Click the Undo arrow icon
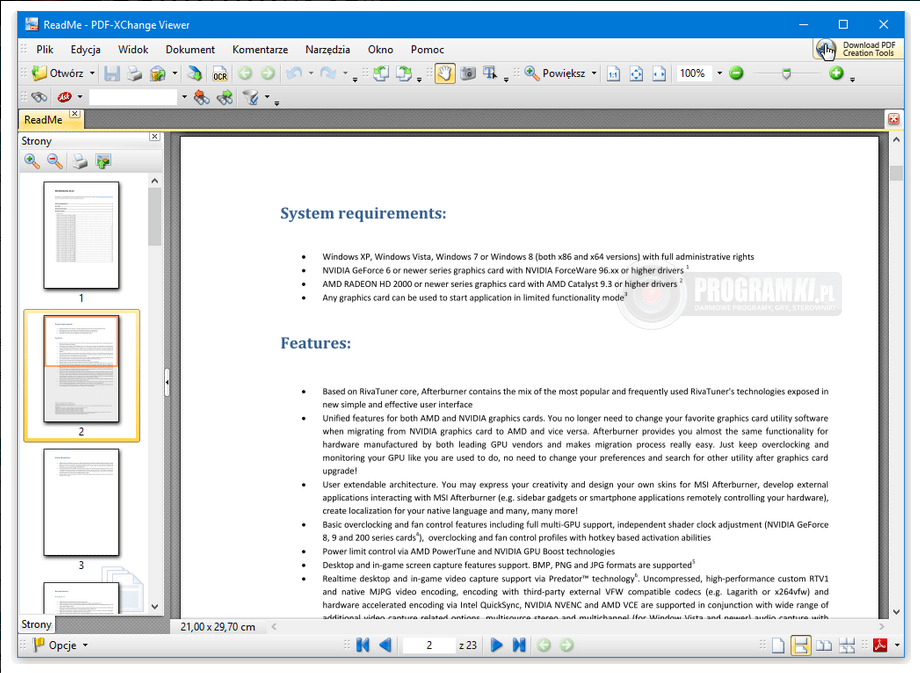This screenshot has height=673, width=920. click(294, 73)
